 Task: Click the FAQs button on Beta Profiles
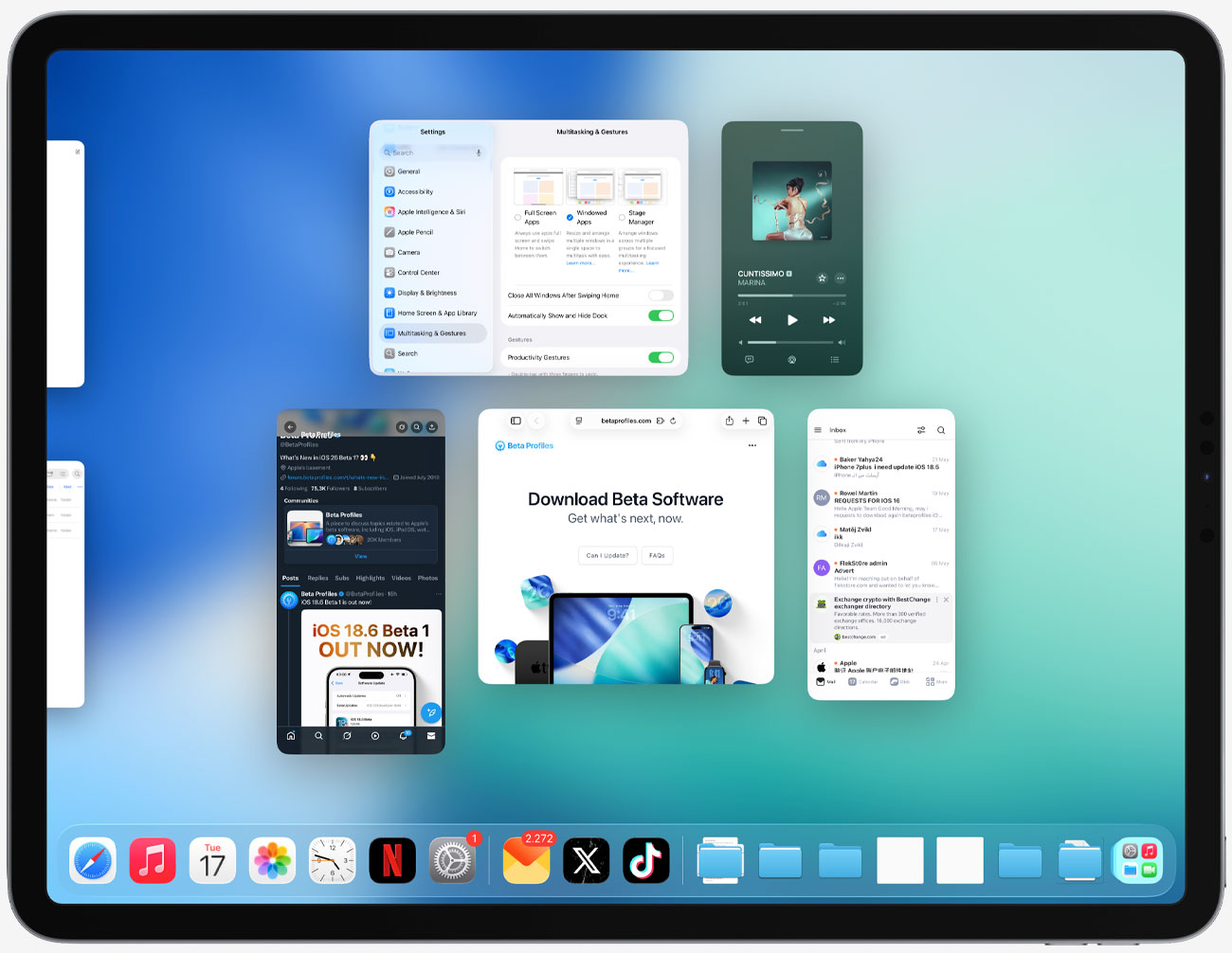[x=657, y=555]
